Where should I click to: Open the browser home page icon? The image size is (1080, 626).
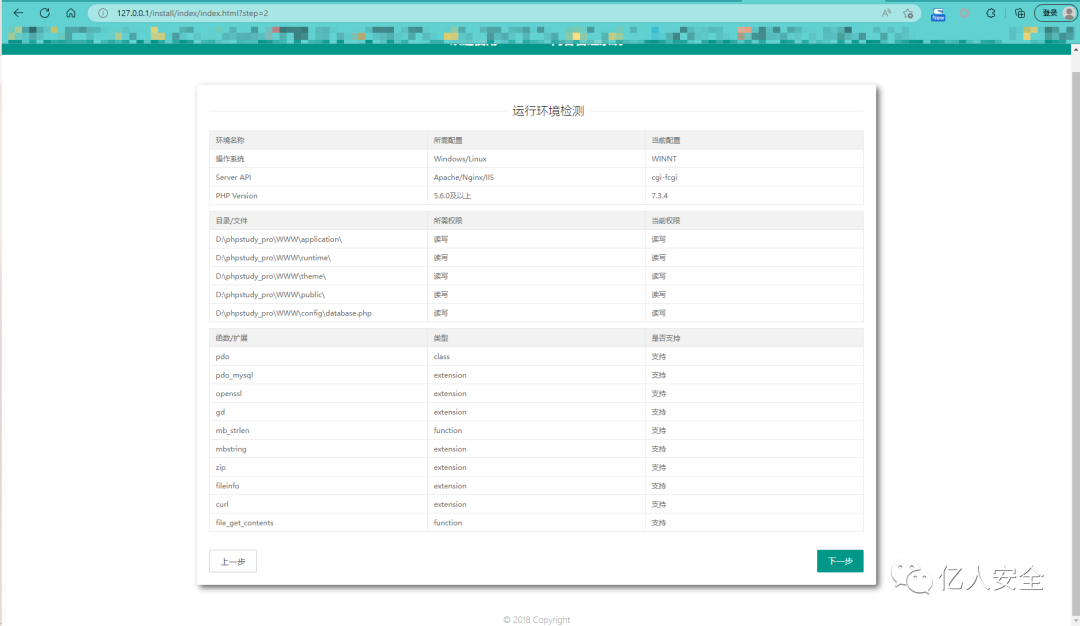[x=70, y=13]
